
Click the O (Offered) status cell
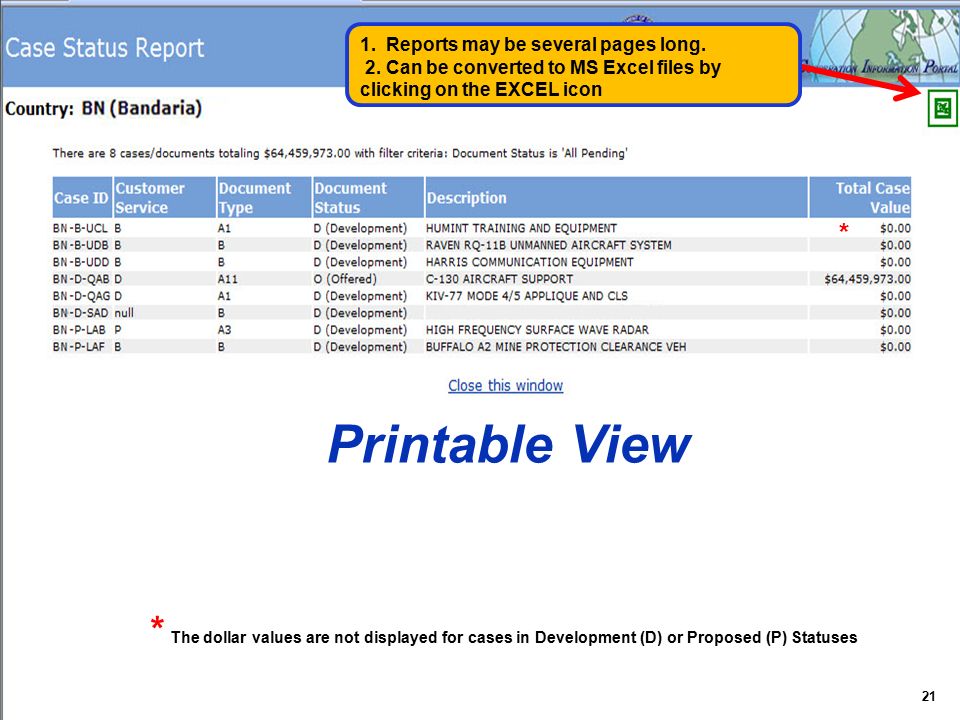[x=345, y=279]
